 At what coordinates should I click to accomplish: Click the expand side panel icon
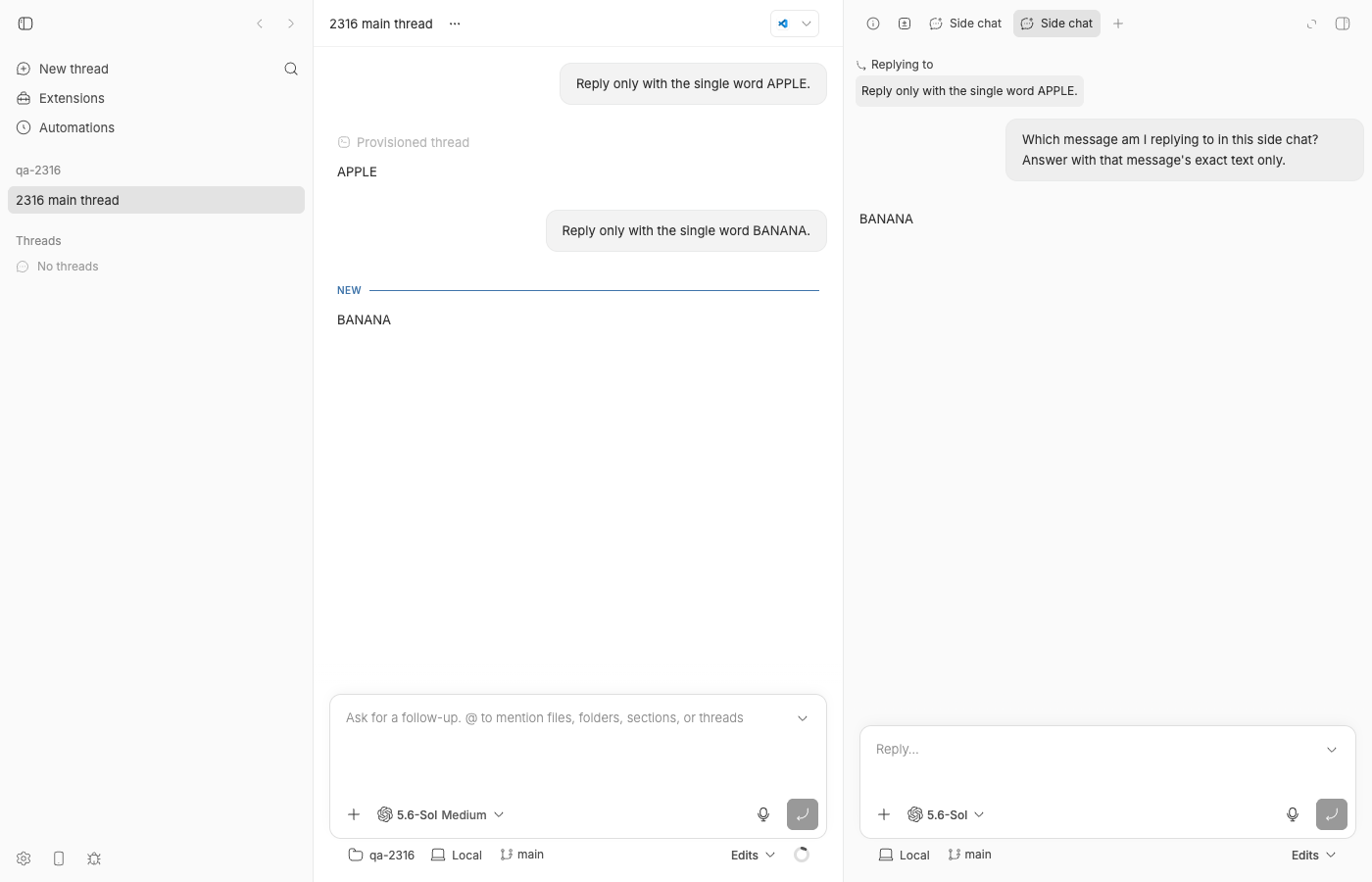coord(1311,24)
